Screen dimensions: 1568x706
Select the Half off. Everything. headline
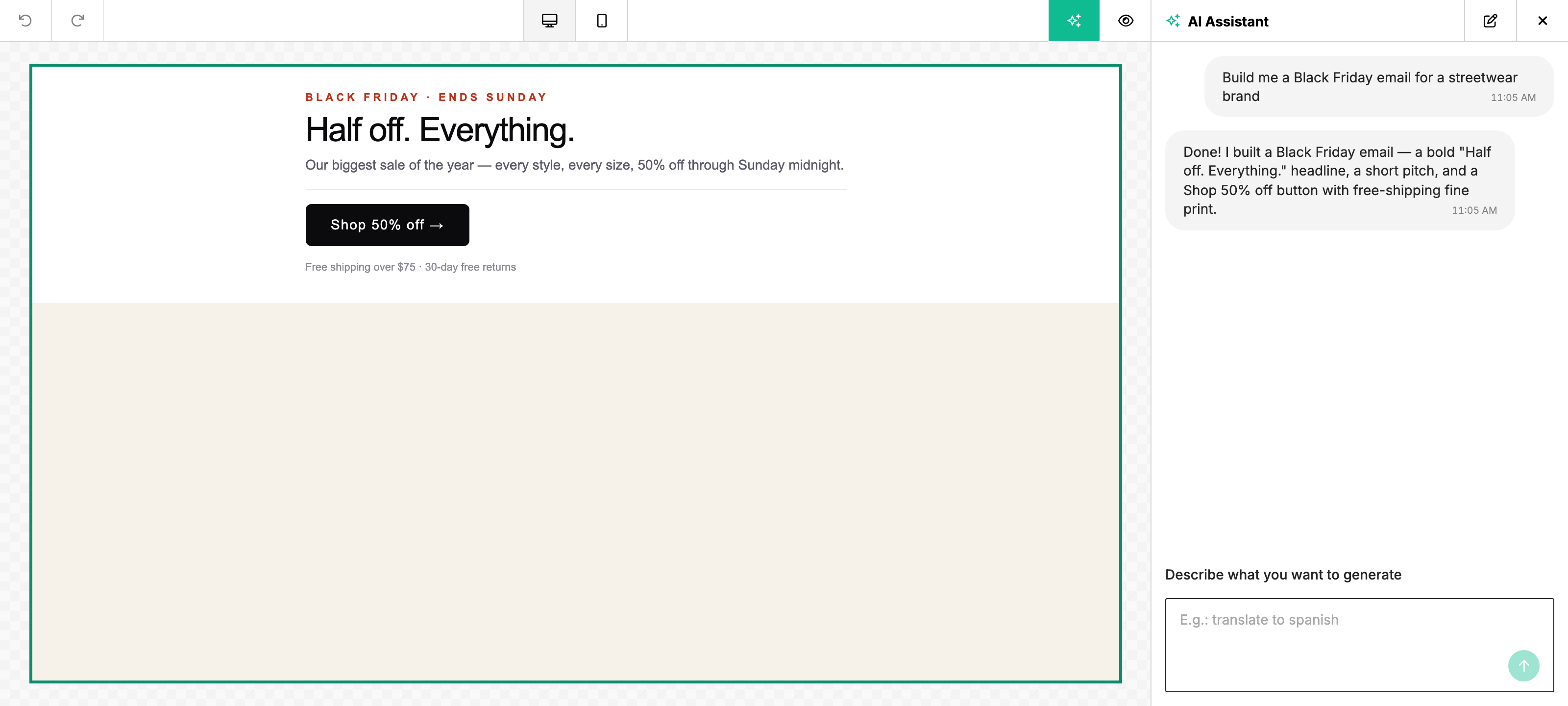pyautogui.click(x=440, y=130)
